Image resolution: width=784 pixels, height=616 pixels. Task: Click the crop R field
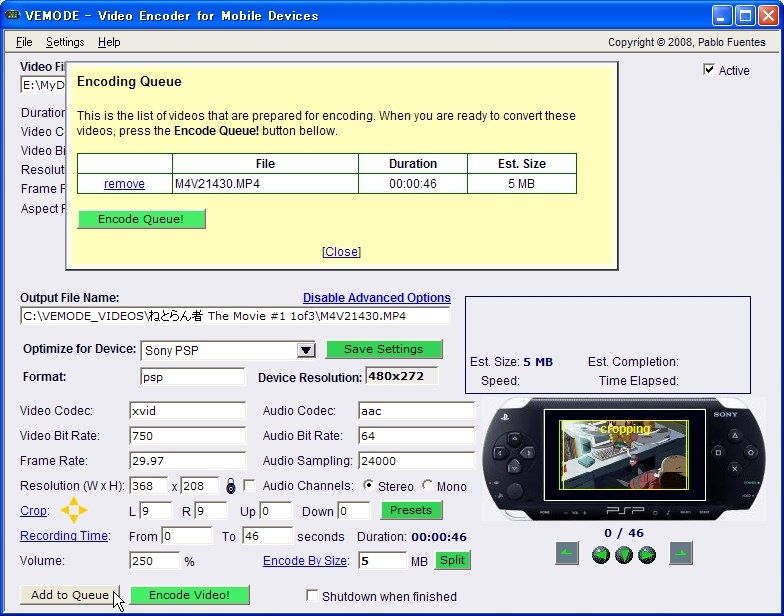[x=210, y=510]
